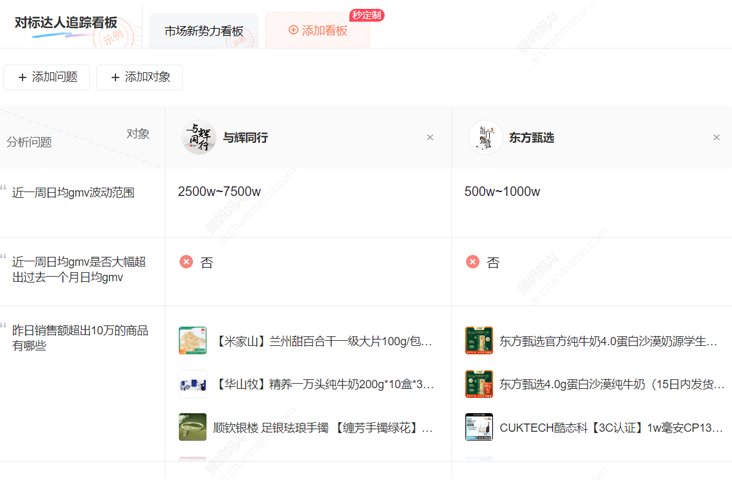Select the 东方甄选 name text

tap(532, 138)
